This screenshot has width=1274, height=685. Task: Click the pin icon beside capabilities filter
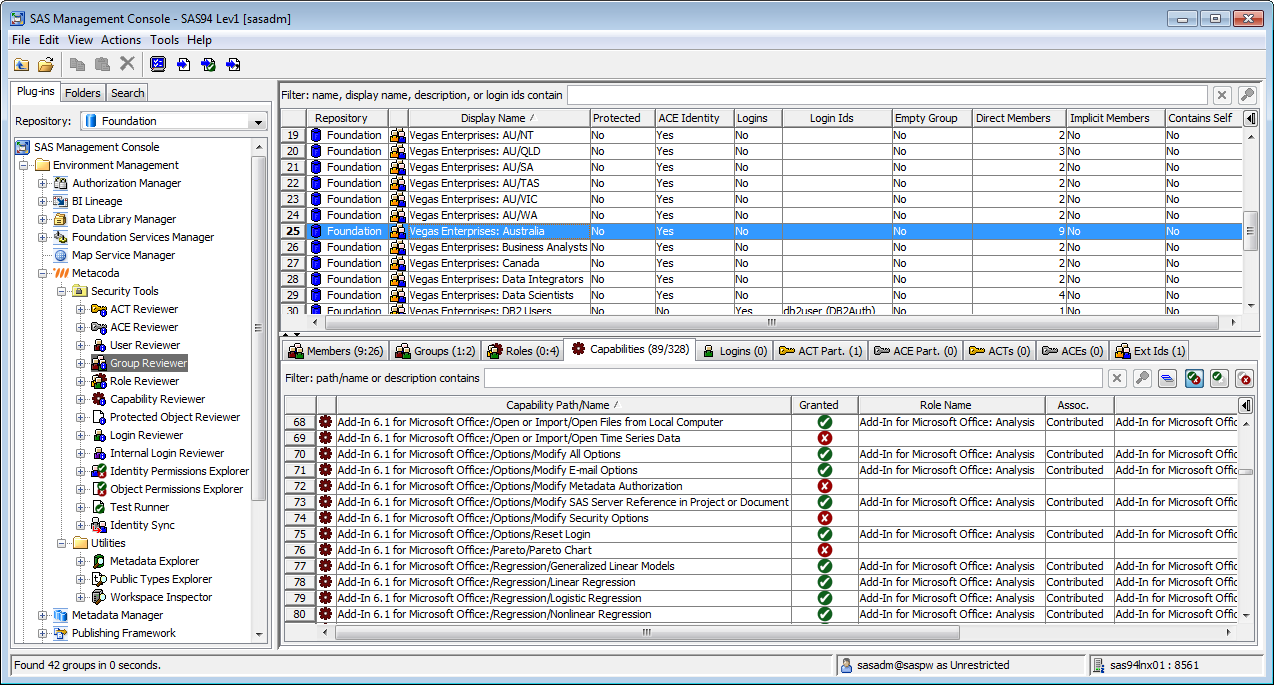[1141, 378]
